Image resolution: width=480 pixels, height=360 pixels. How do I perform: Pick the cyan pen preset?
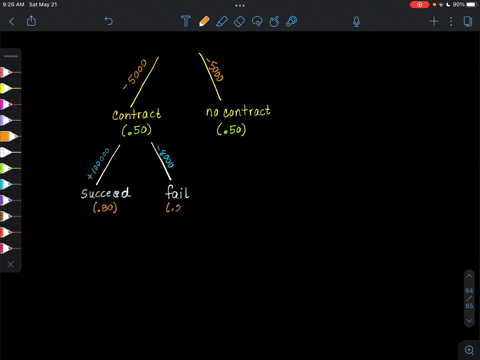click(10, 184)
